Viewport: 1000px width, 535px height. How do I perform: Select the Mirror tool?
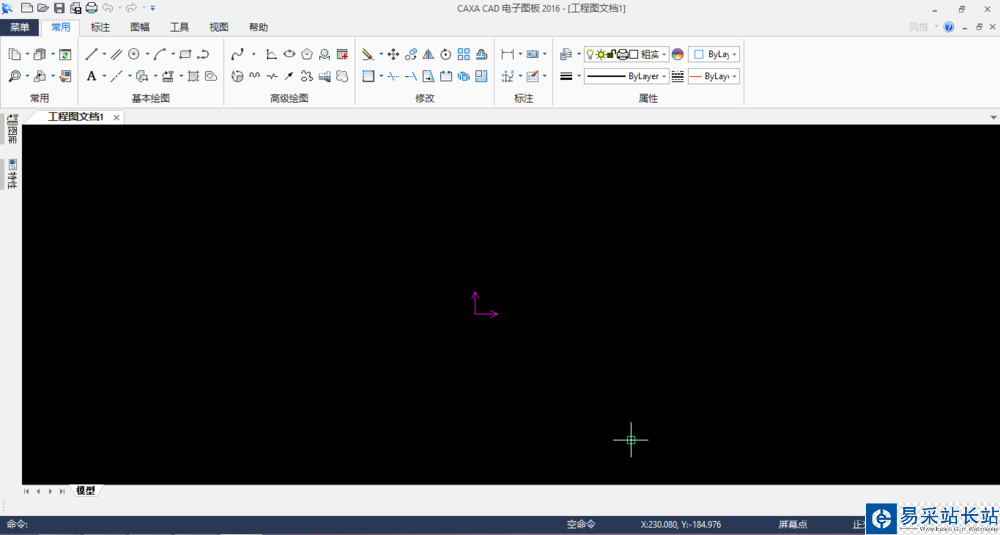point(429,54)
